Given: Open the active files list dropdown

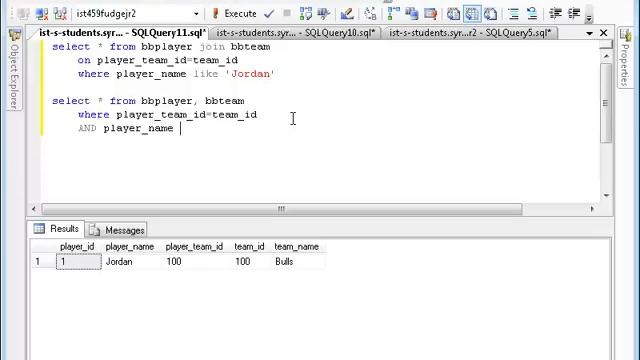Looking at the screenshot, I should tap(589, 33).
